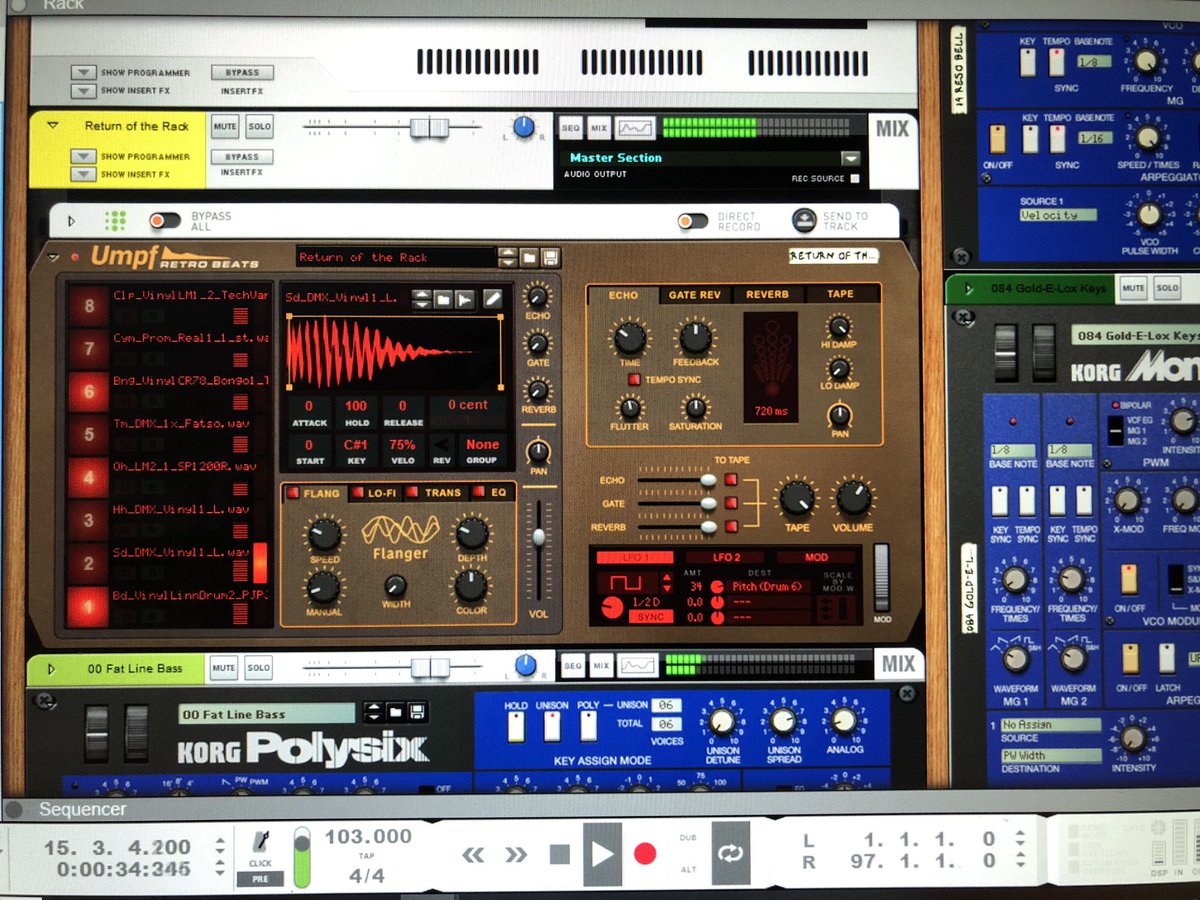Image resolution: width=1200 pixels, height=900 pixels.
Task: Expand the 00 Fat Line Bass device
Action: coord(52,669)
